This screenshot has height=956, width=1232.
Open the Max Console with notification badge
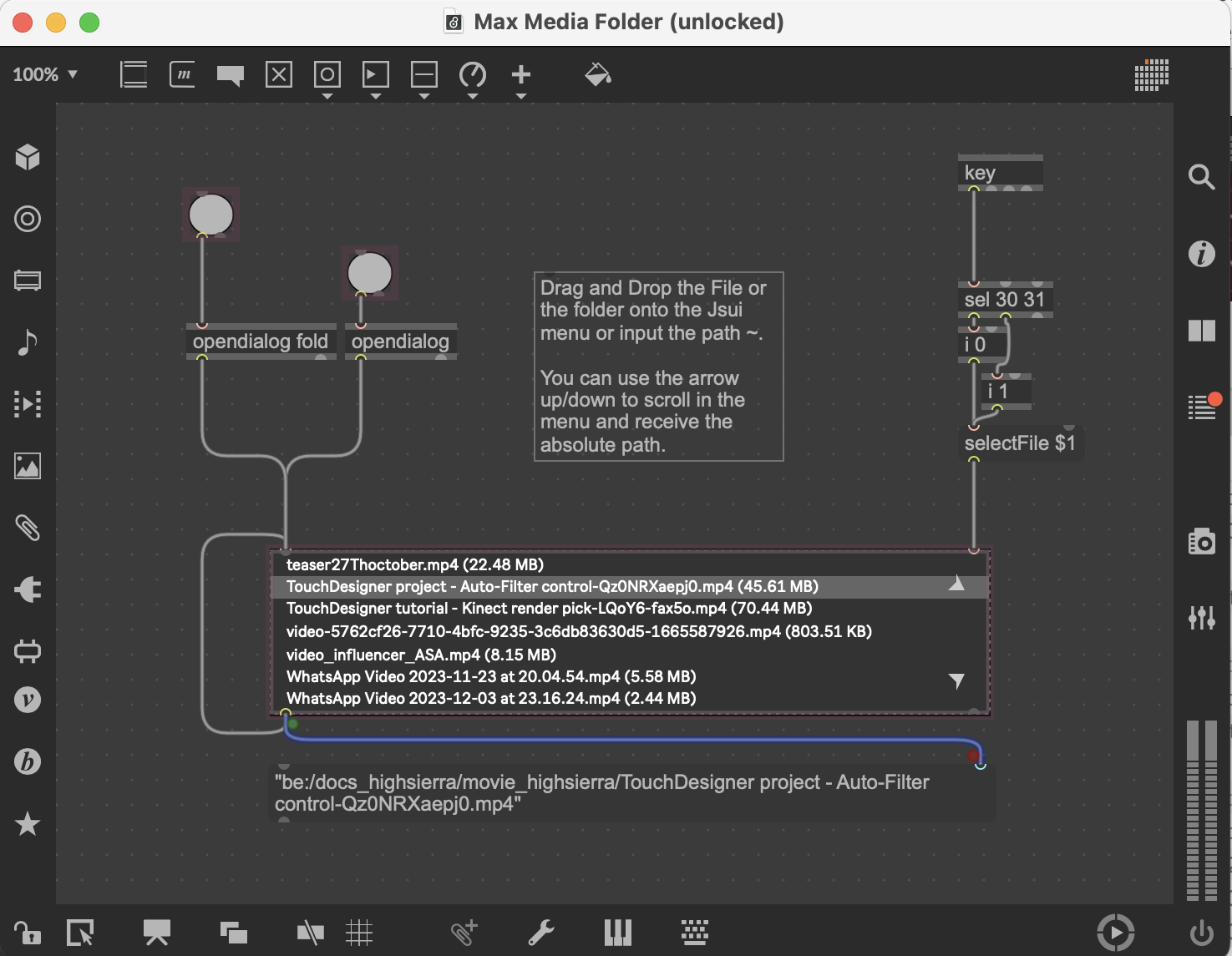1203,407
